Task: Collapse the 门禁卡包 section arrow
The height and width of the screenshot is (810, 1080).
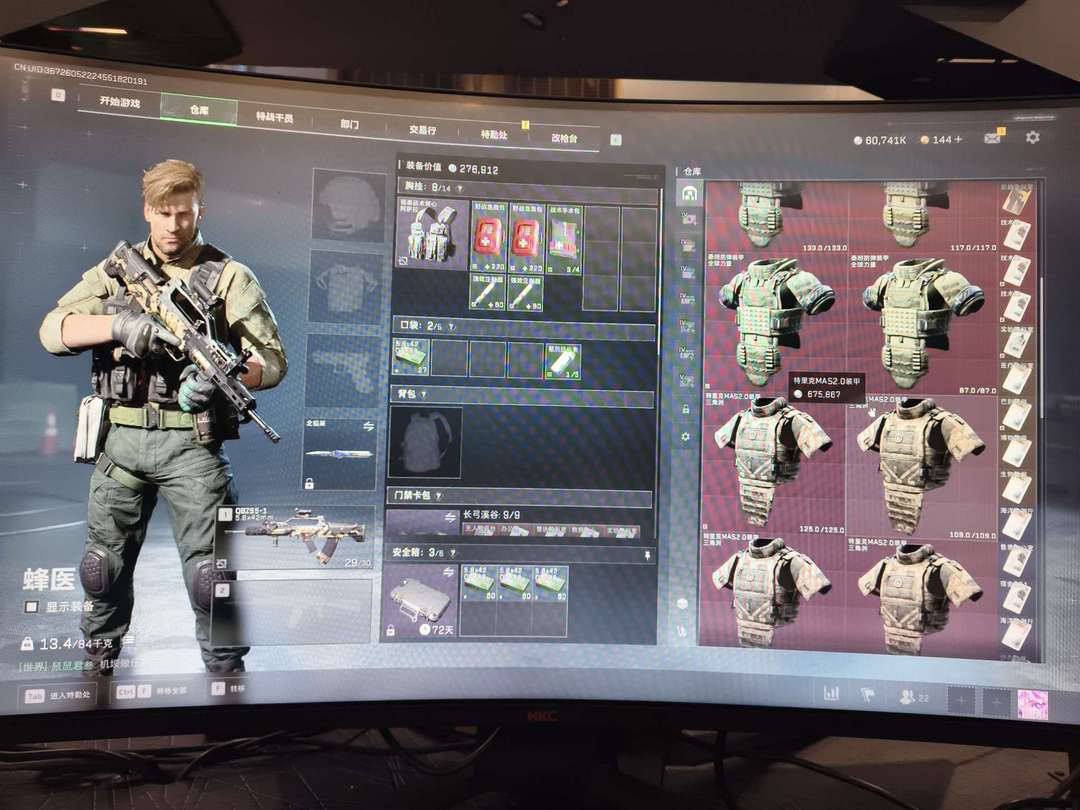Action: click(439, 495)
